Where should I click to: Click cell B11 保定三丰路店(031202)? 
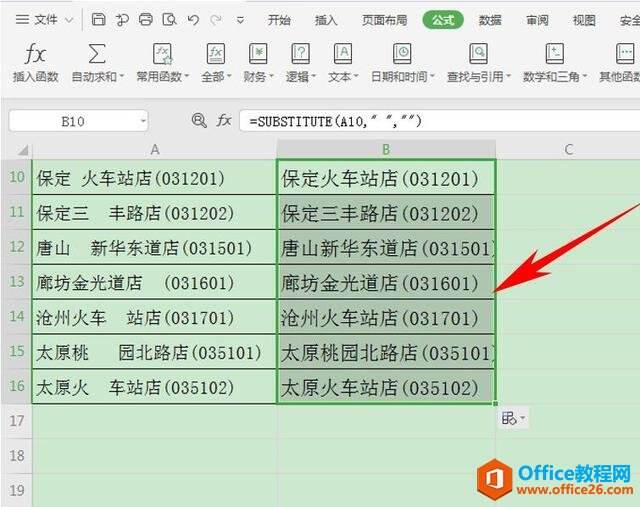coord(386,212)
